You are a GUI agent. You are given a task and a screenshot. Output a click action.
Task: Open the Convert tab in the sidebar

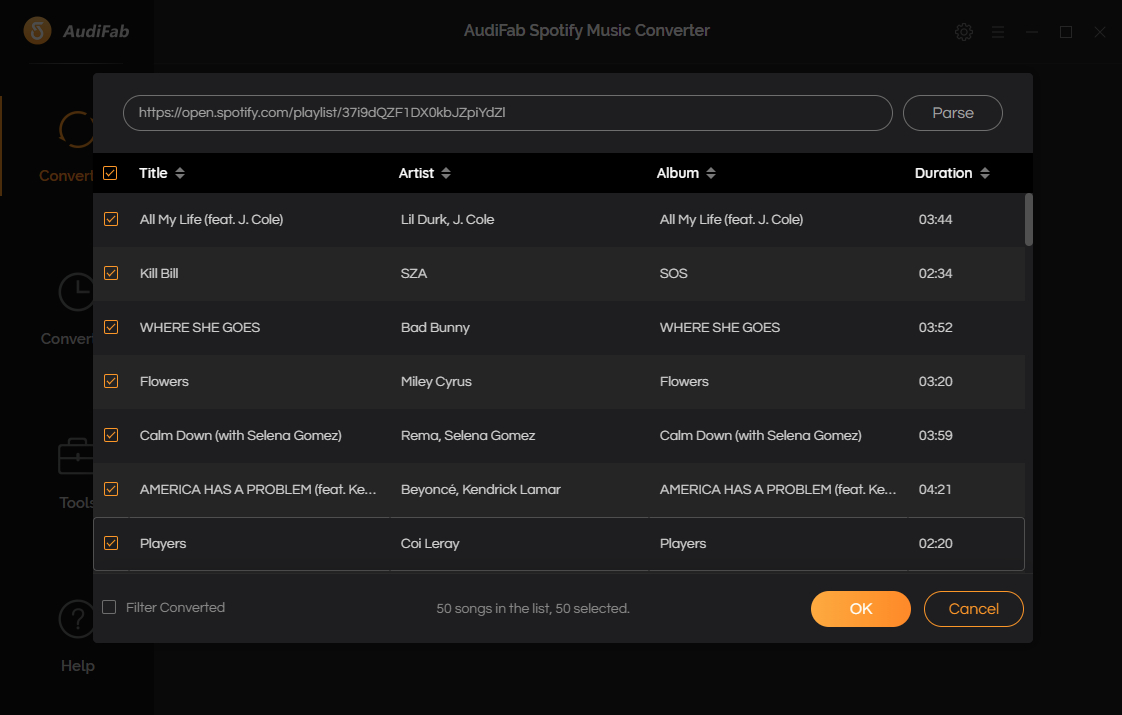67,147
